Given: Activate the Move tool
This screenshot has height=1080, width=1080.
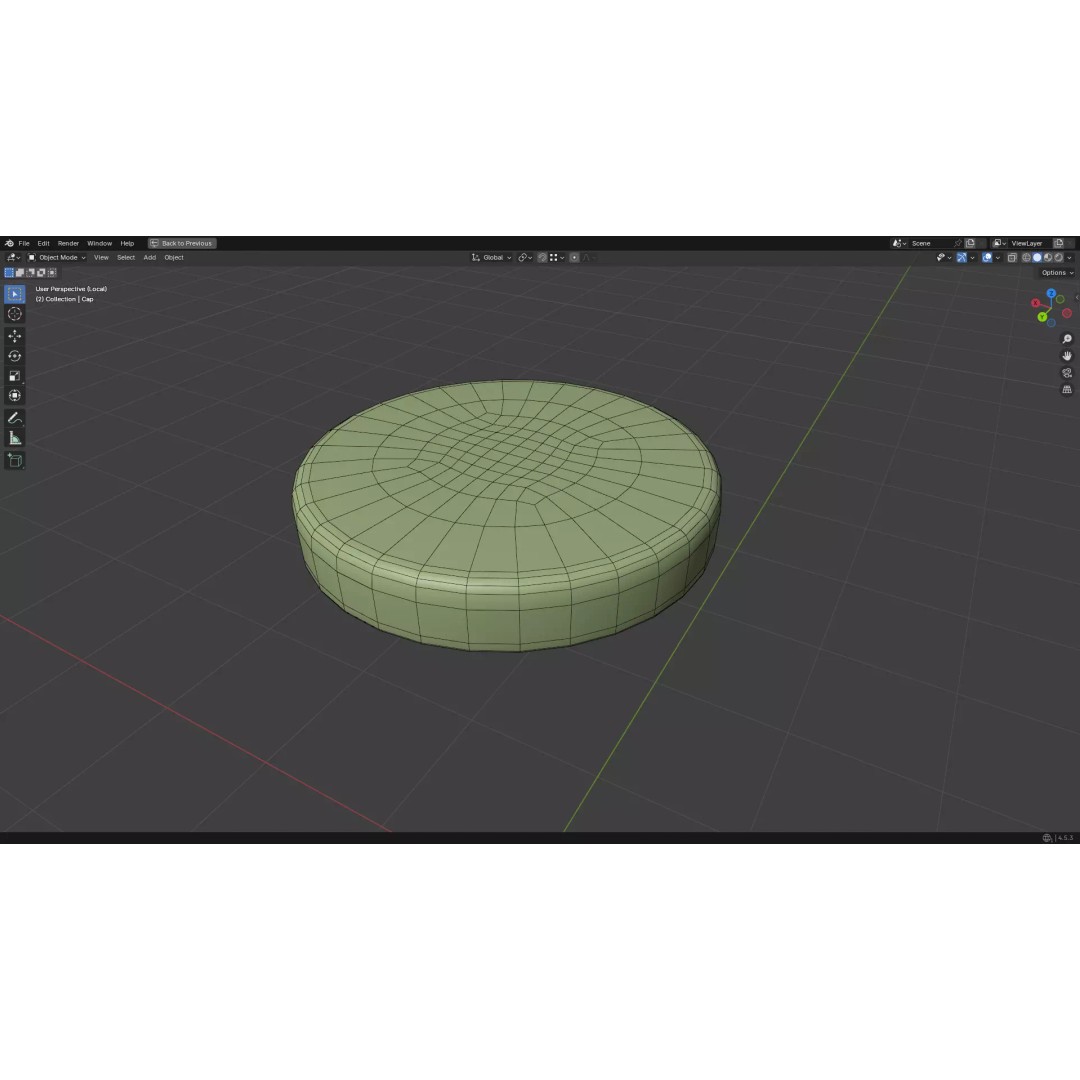Looking at the screenshot, I should [x=14, y=336].
